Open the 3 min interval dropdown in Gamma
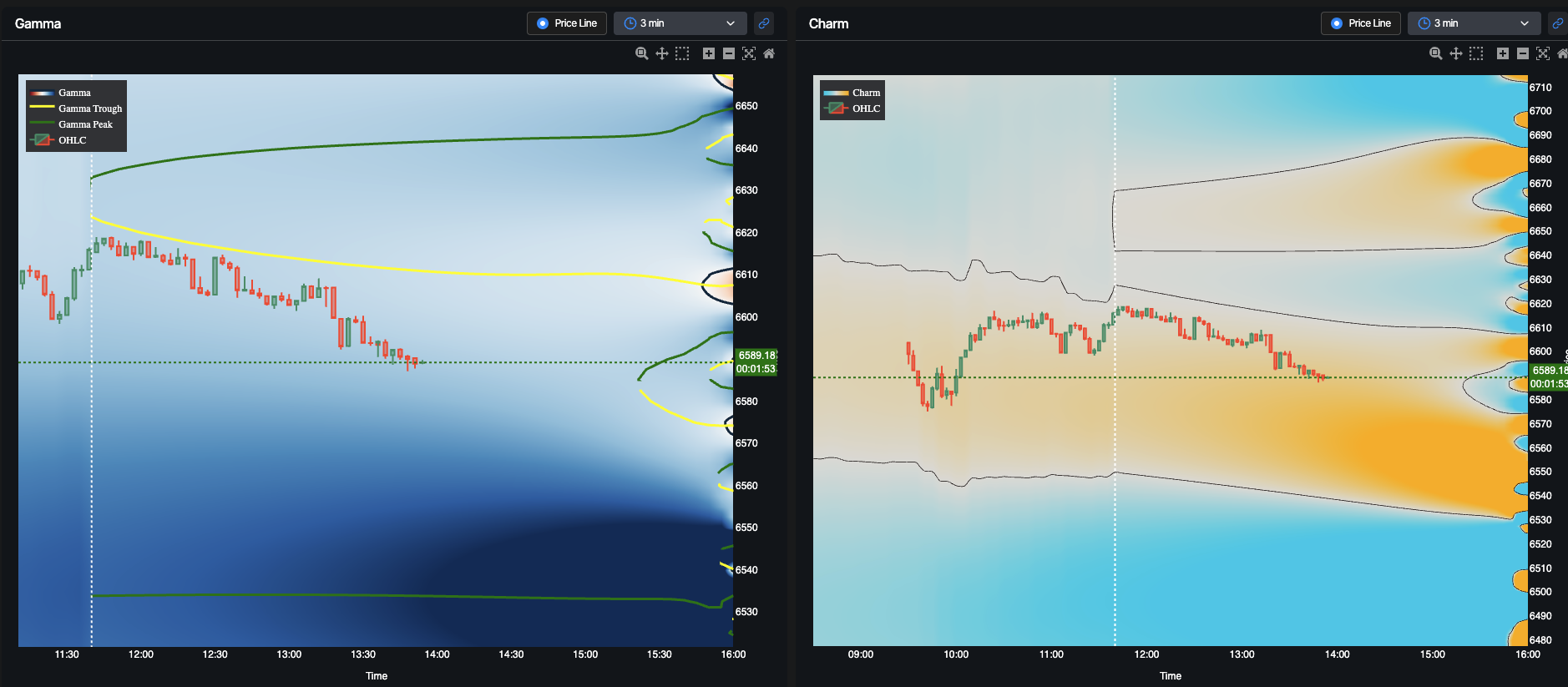The width and height of the screenshot is (1568, 687). (x=680, y=23)
